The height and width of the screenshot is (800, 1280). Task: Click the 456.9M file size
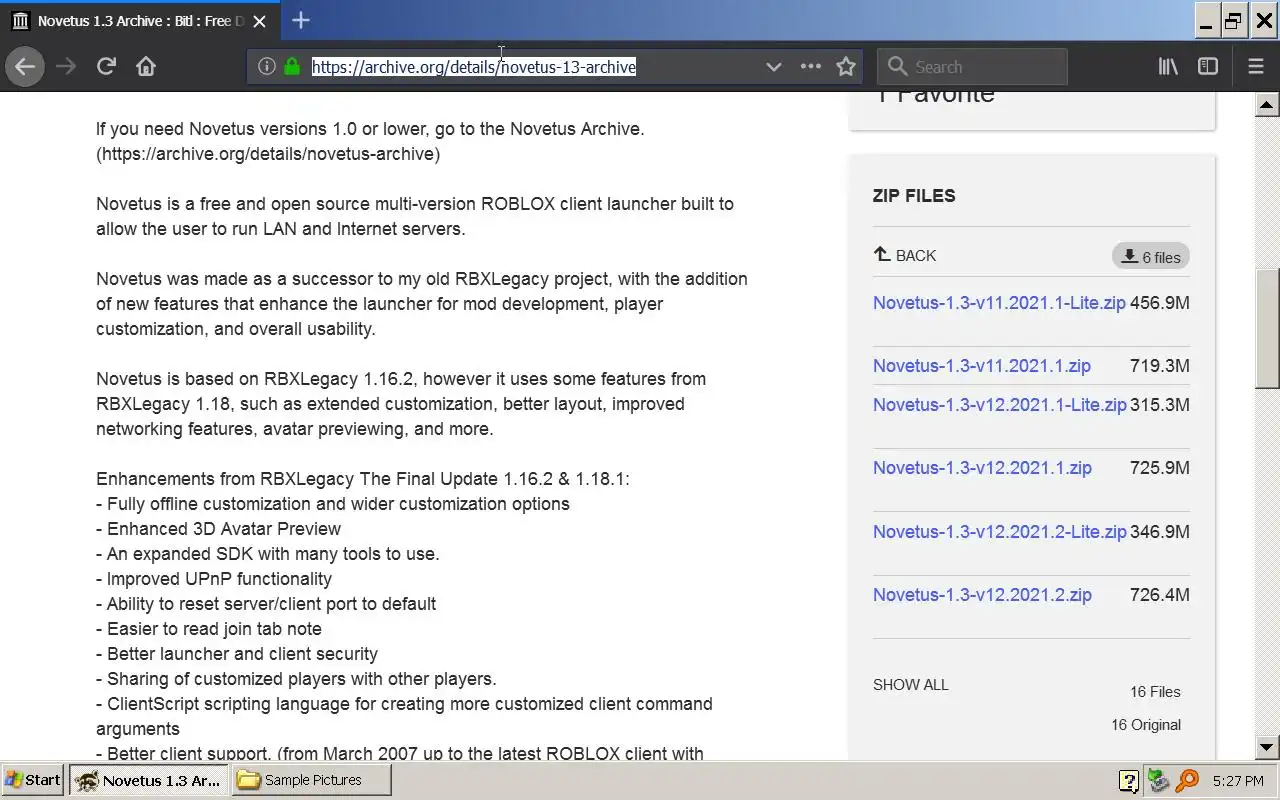[1160, 303]
